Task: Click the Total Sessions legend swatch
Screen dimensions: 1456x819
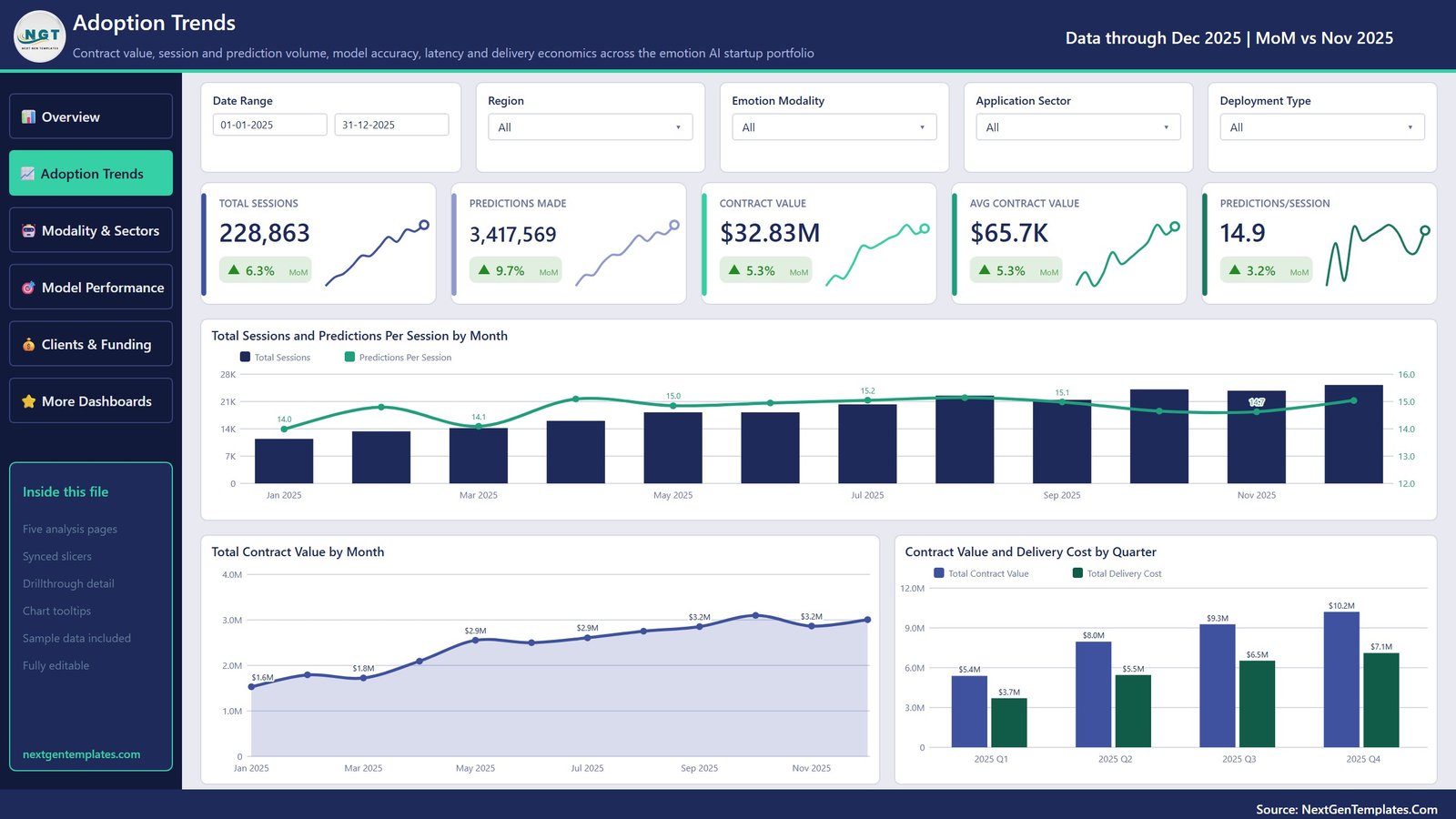Action: pos(245,357)
